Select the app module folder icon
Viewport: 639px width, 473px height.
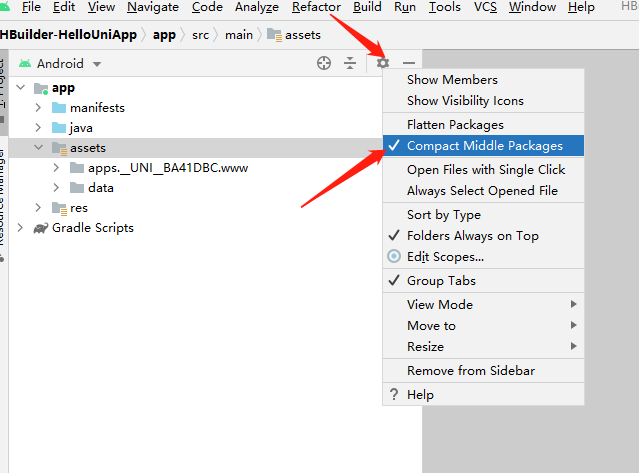point(41,88)
